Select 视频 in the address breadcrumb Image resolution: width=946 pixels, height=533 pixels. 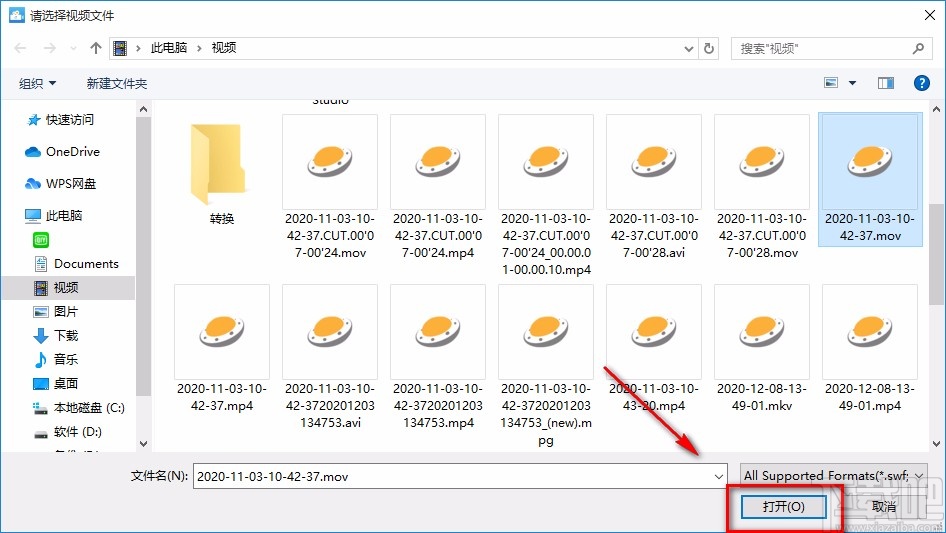(x=223, y=48)
